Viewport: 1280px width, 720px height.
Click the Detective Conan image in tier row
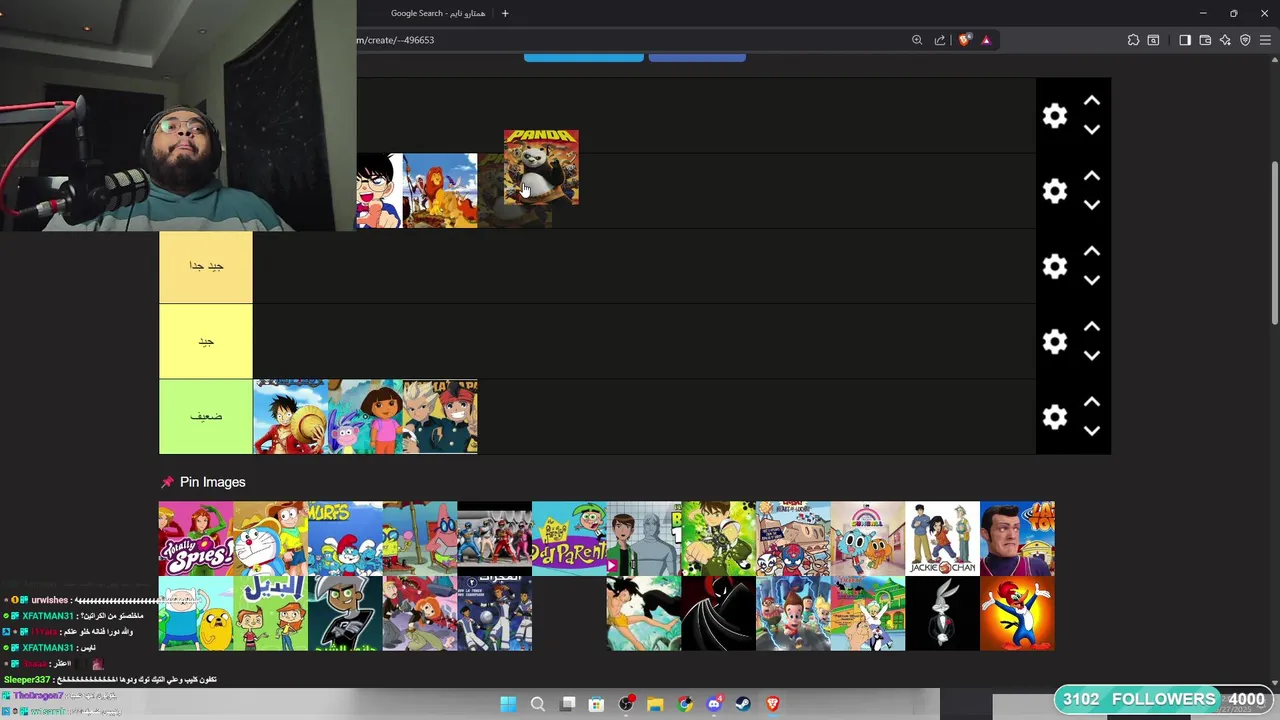(379, 190)
